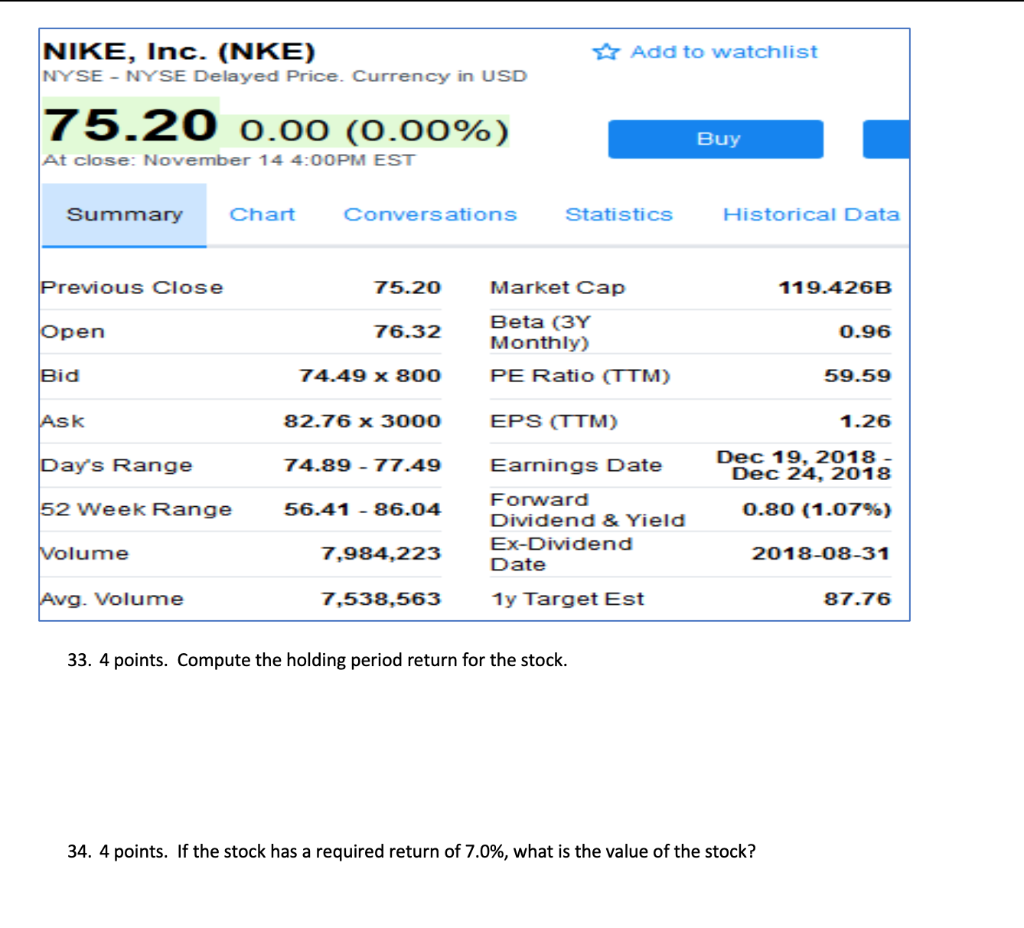
Task: Switch to the Chart tab
Action: click(262, 214)
